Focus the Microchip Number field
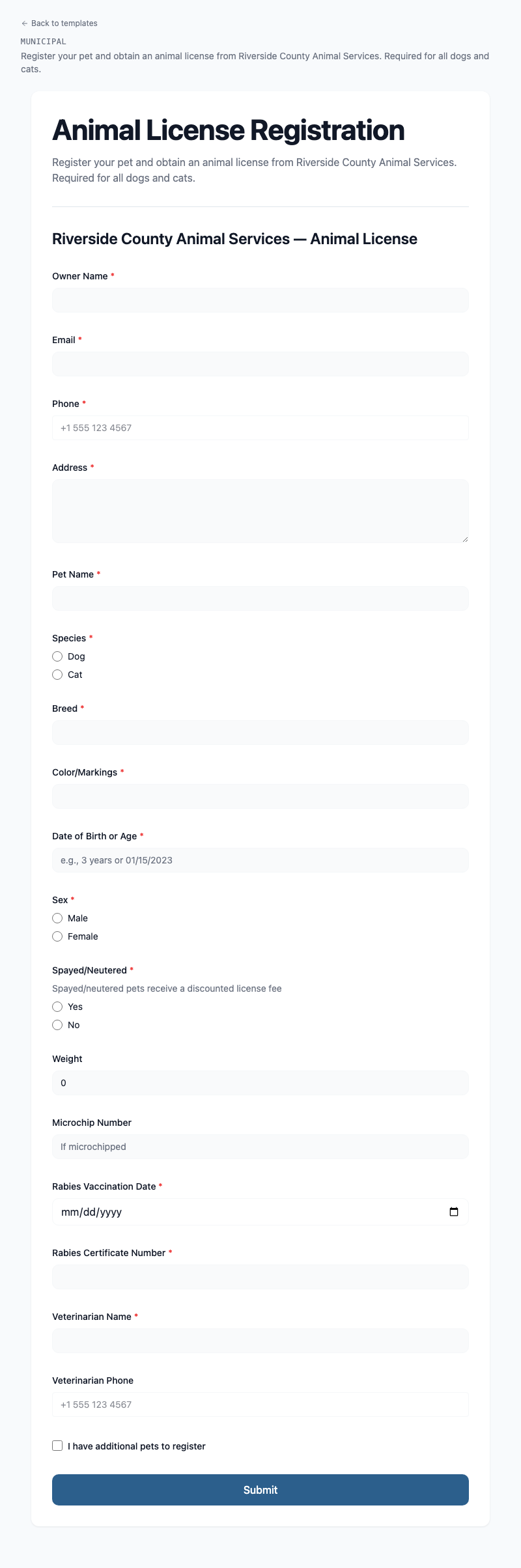This screenshot has height=1568, width=521. tap(260, 1147)
